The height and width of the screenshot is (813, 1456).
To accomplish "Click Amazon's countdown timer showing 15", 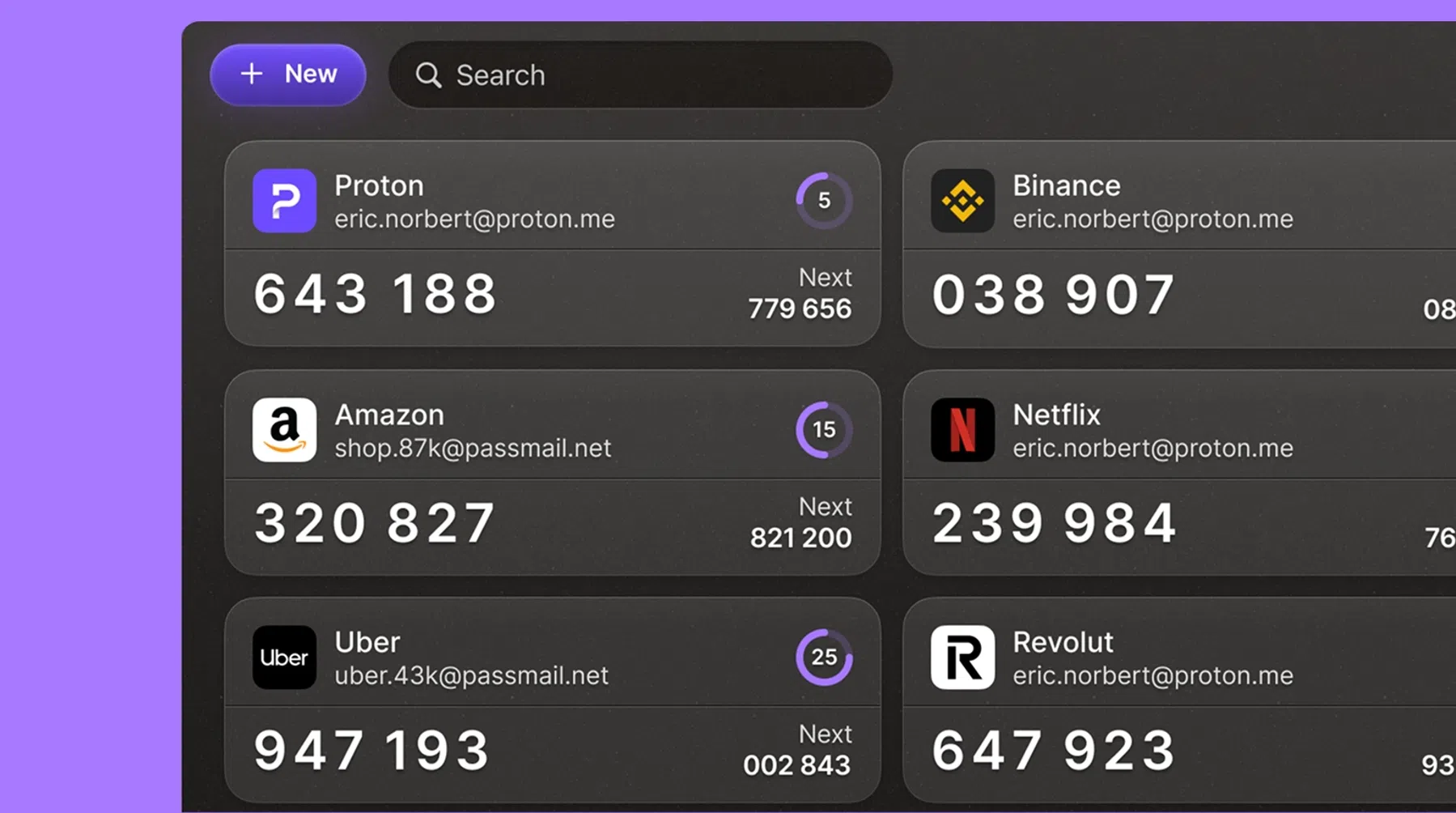I will [824, 429].
